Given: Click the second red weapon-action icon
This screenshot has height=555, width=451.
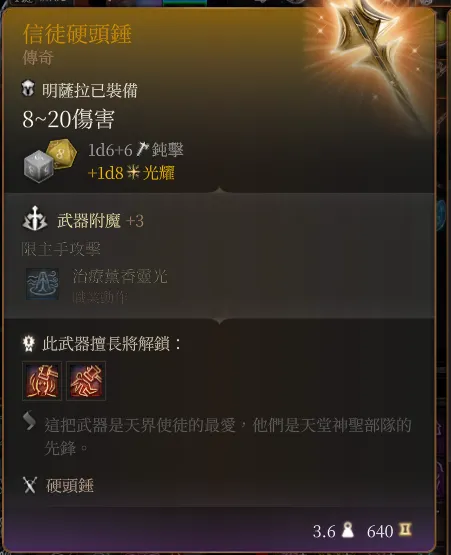Looking at the screenshot, I should click(x=86, y=381).
